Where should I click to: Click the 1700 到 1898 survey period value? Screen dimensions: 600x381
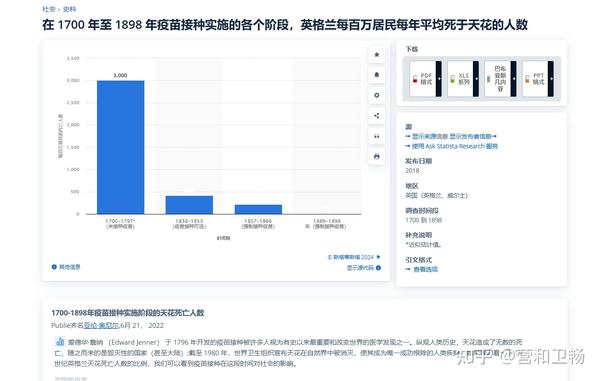424,220
